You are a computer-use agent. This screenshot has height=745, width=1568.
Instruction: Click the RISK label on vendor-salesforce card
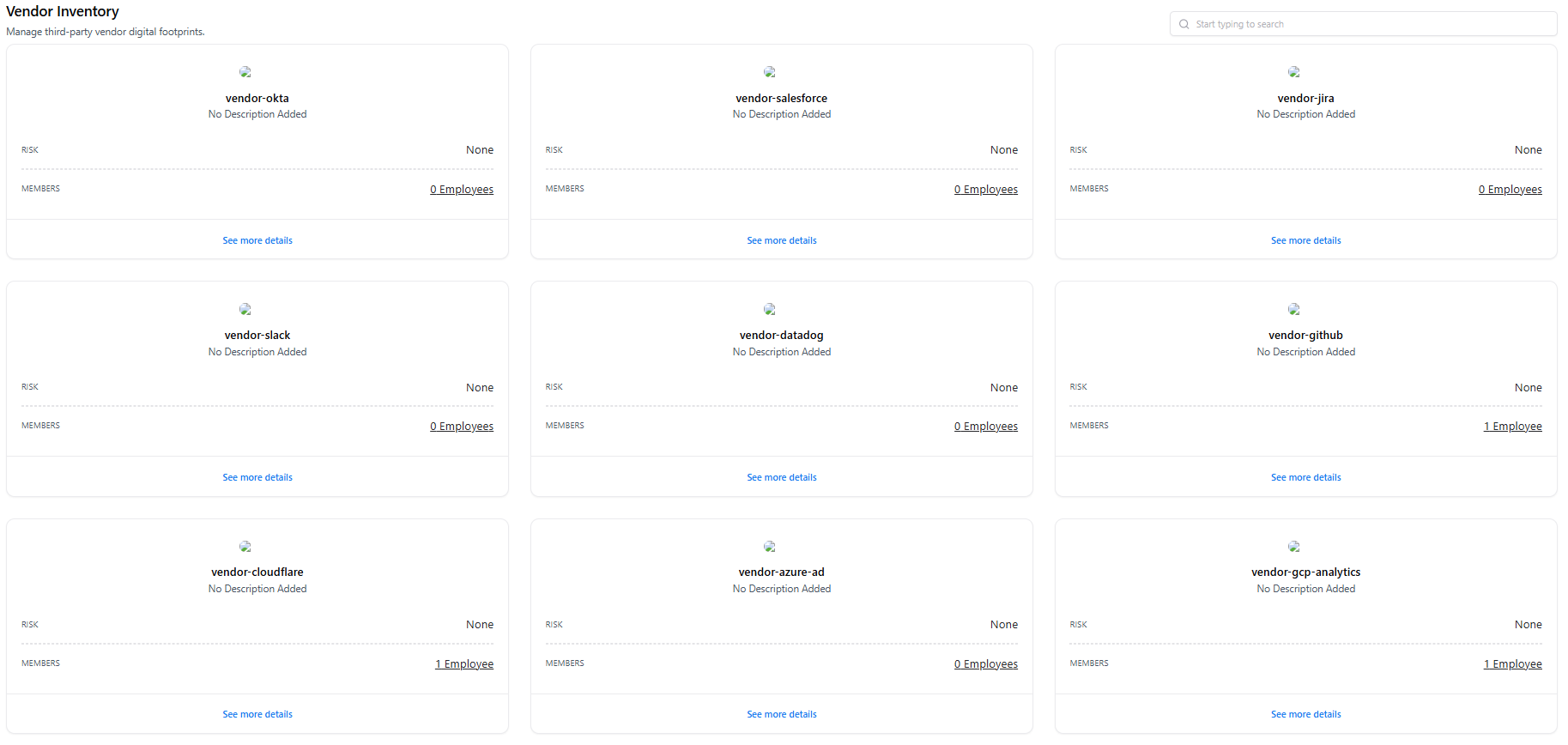click(x=554, y=150)
